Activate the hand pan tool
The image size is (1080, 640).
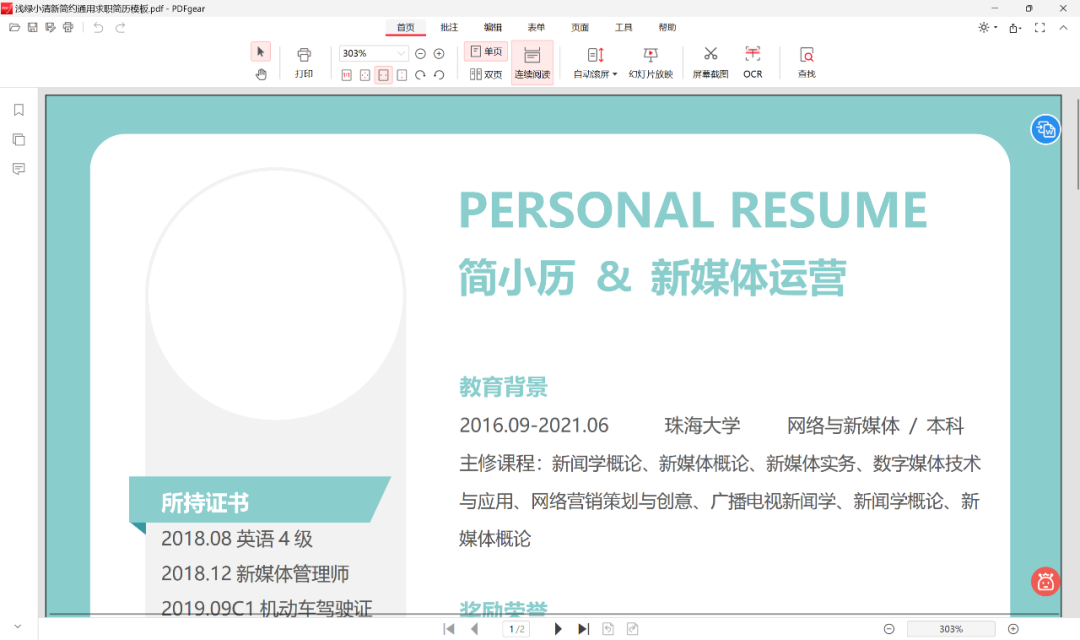[x=260, y=74]
